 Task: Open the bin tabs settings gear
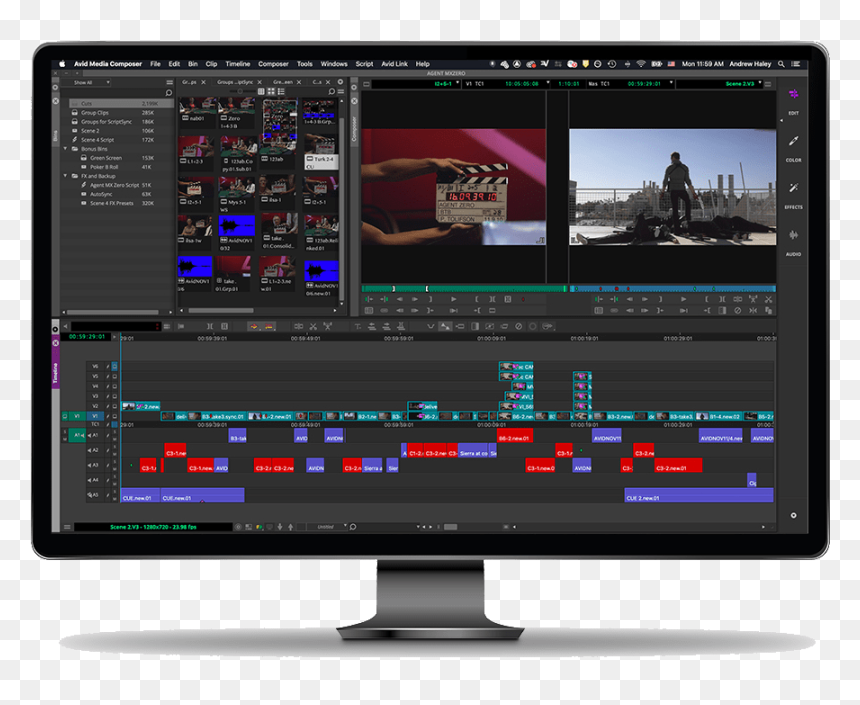340,82
